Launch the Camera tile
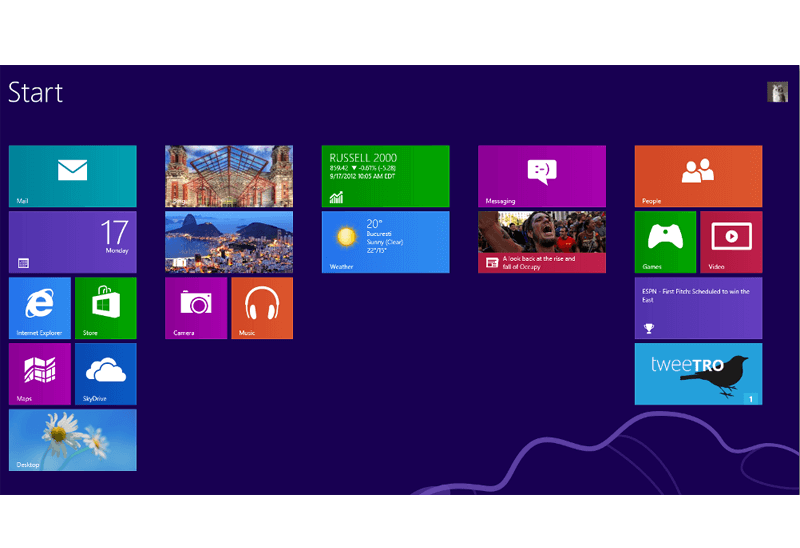 tap(196, 308)
